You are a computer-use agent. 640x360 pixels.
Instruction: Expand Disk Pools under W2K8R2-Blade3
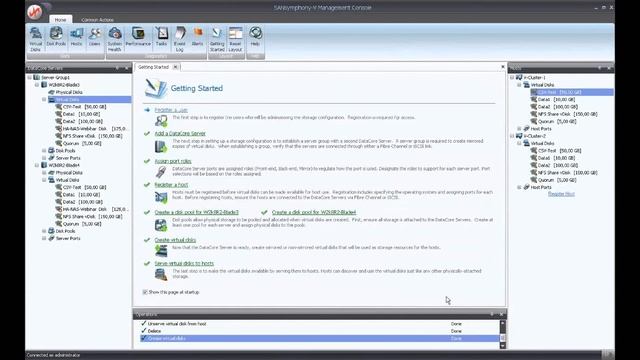pyautogui.click(x=44, y=151)
